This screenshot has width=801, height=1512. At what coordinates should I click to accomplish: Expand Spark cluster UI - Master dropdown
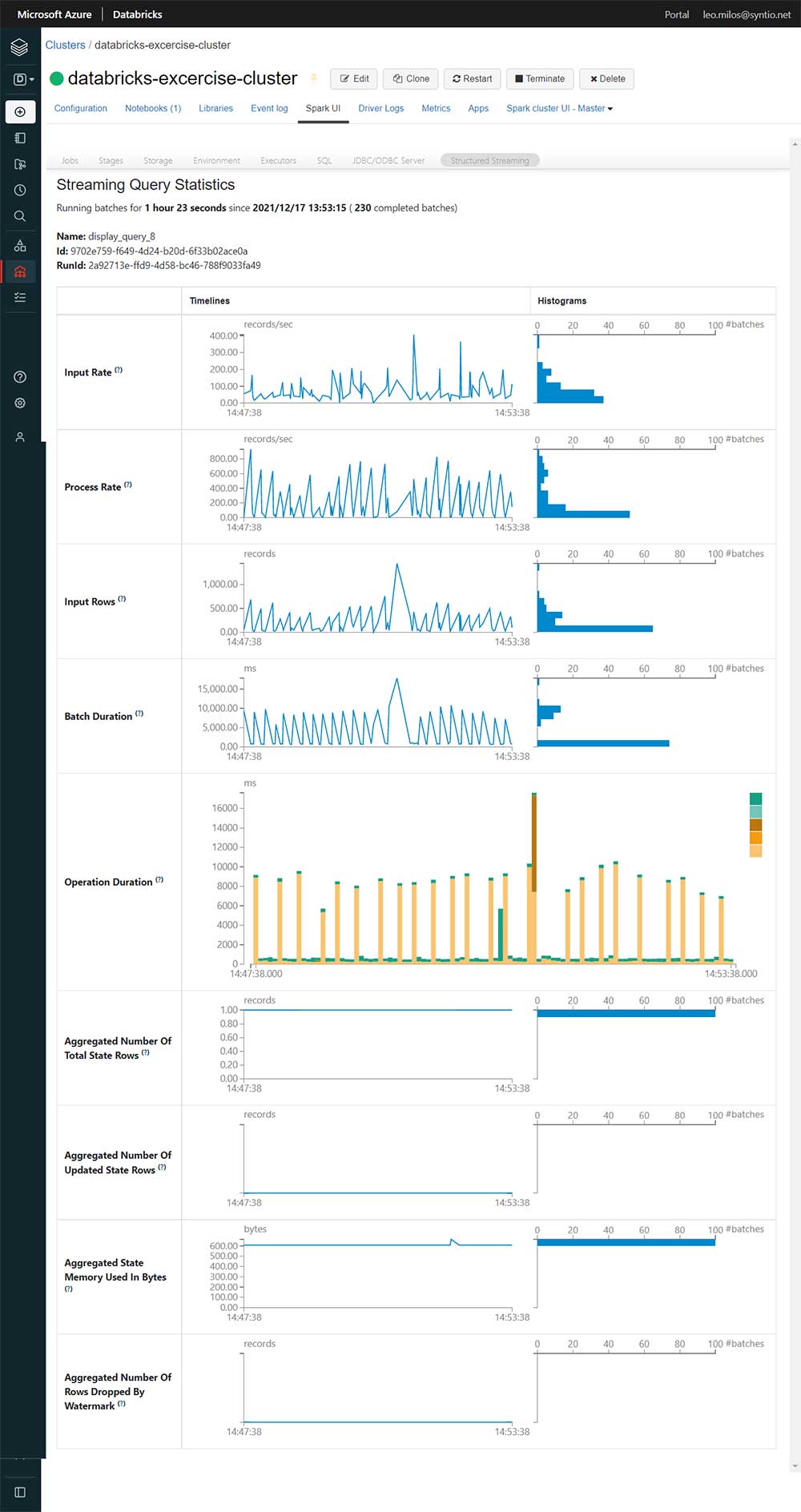tap(559, 108)
